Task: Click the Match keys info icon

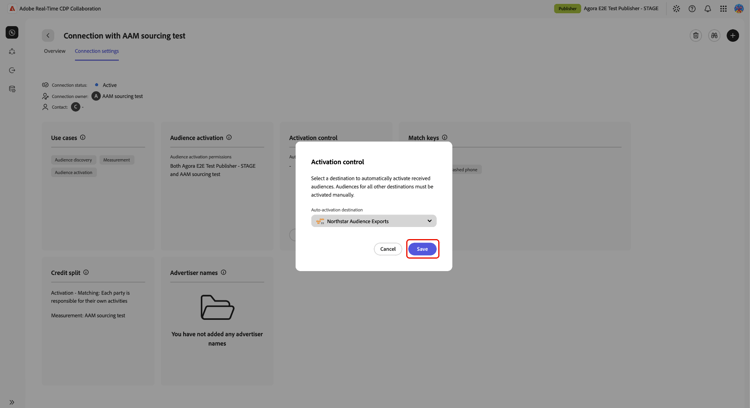Action: click(x=445, y=137)
